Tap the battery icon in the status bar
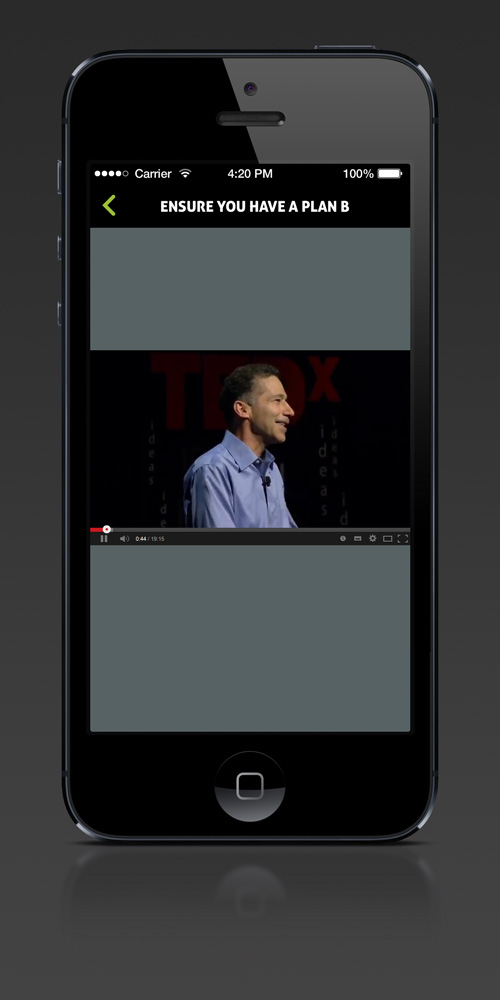Viewport: 500px width, 1000px height. [x=390, y=173]
